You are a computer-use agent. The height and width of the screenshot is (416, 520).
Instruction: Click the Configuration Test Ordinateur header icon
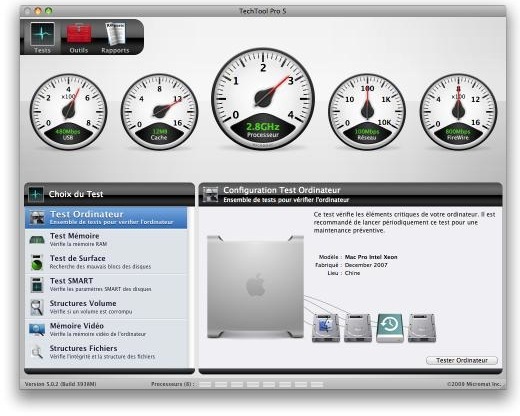(210, 194)
